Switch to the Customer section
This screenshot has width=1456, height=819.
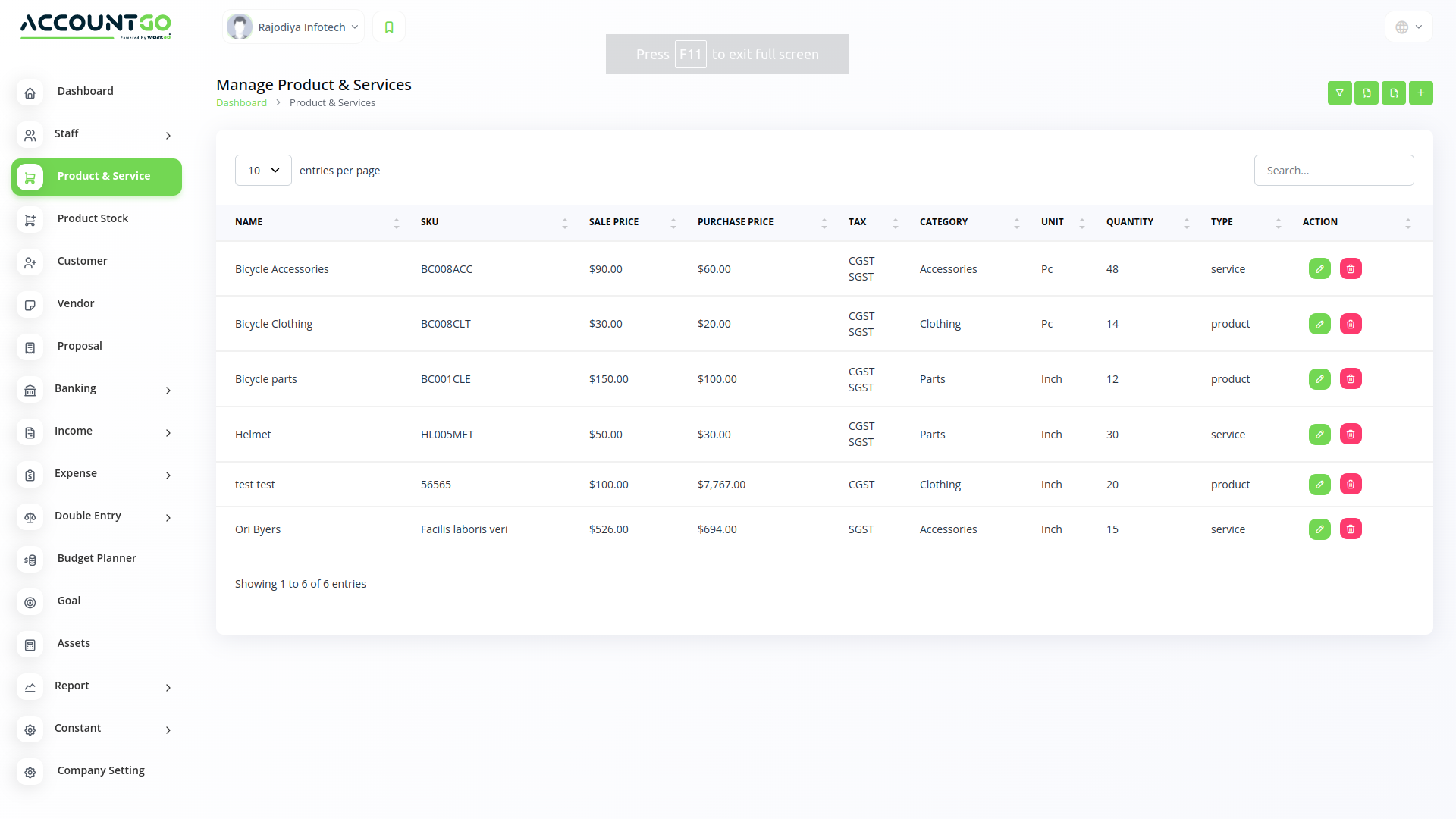point(82,261)
